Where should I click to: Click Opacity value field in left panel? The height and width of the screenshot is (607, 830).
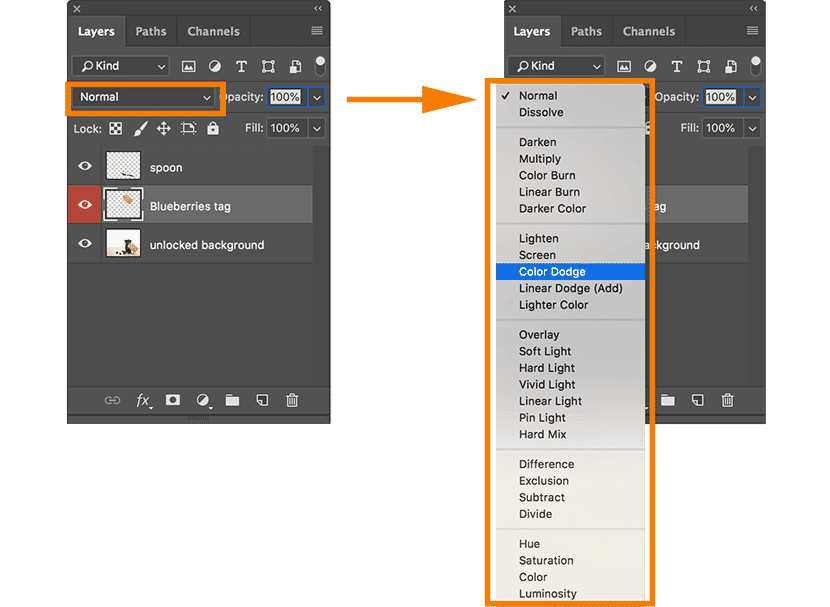pyautogui.click(x=285, y=97)
